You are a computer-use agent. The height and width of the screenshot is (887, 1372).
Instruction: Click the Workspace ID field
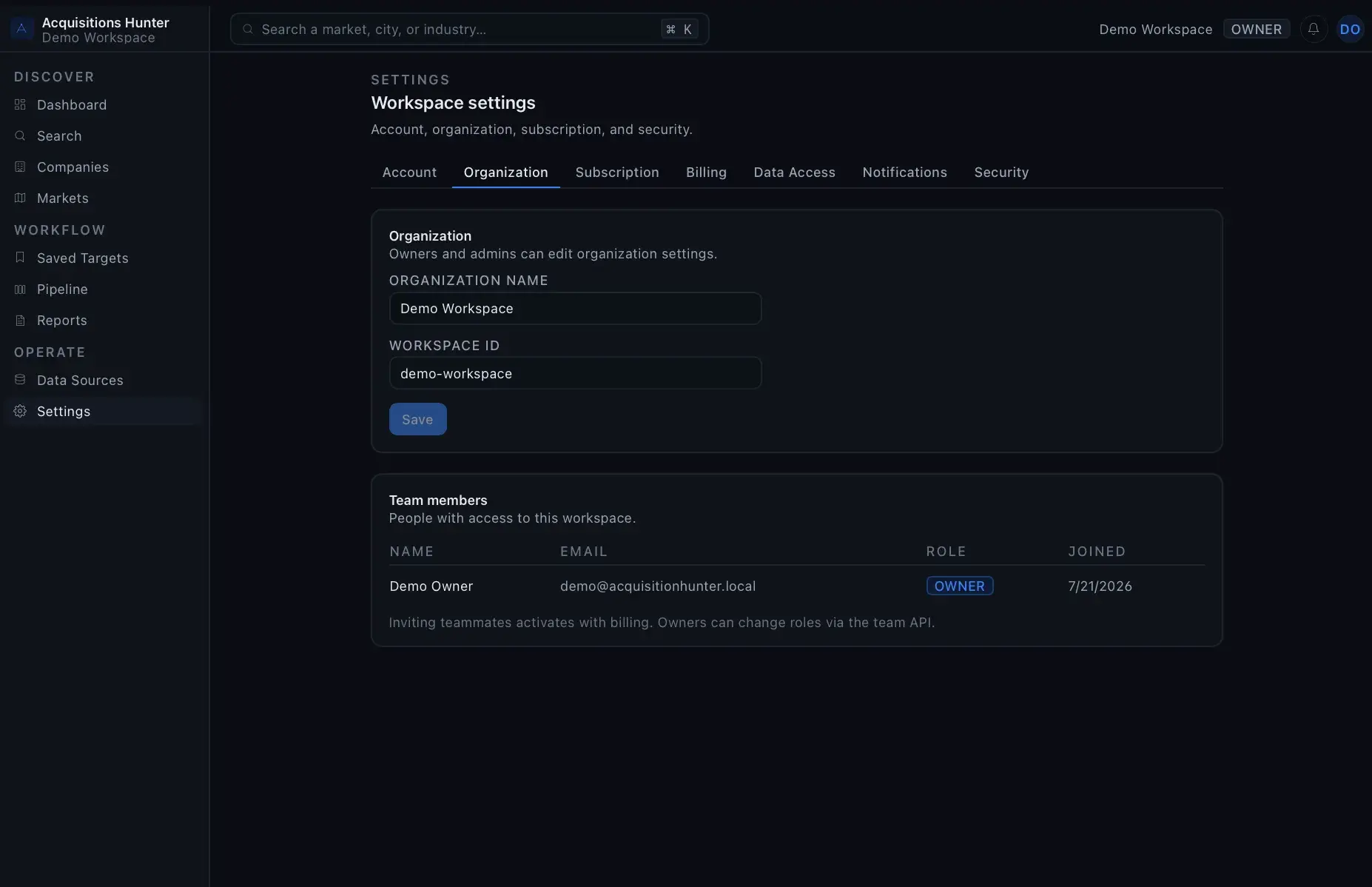pyautogui.click(x=575, y=373)
